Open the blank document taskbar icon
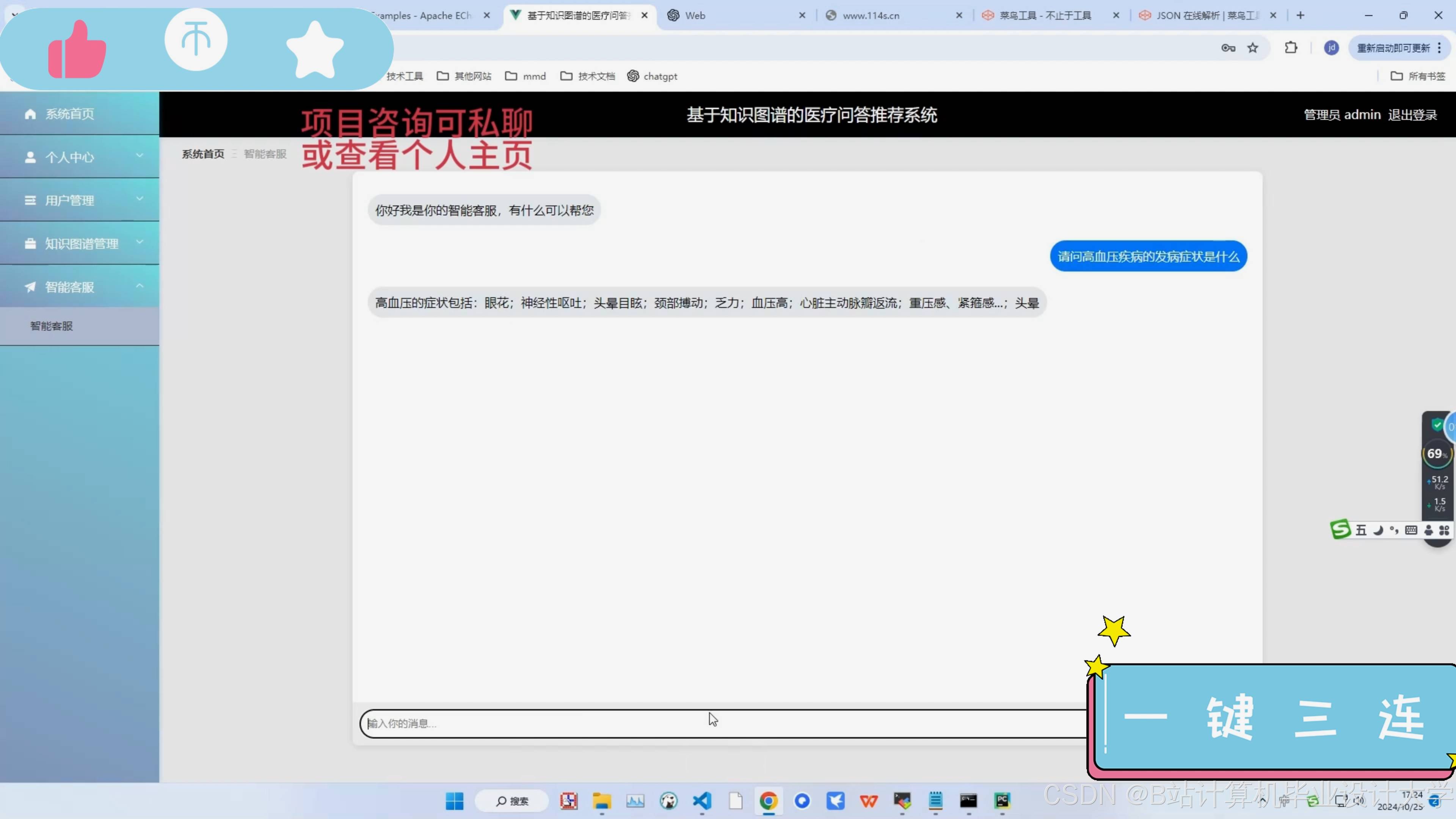The height and width of the screenshot is (819, 1456). click(735, 801)
